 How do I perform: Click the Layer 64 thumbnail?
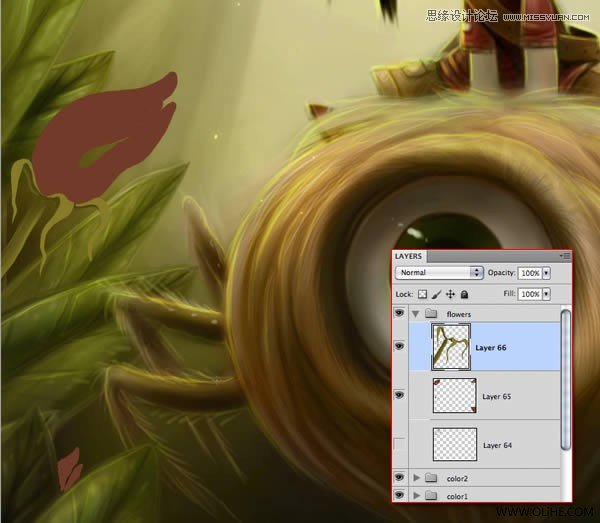(x=455, y=444)
